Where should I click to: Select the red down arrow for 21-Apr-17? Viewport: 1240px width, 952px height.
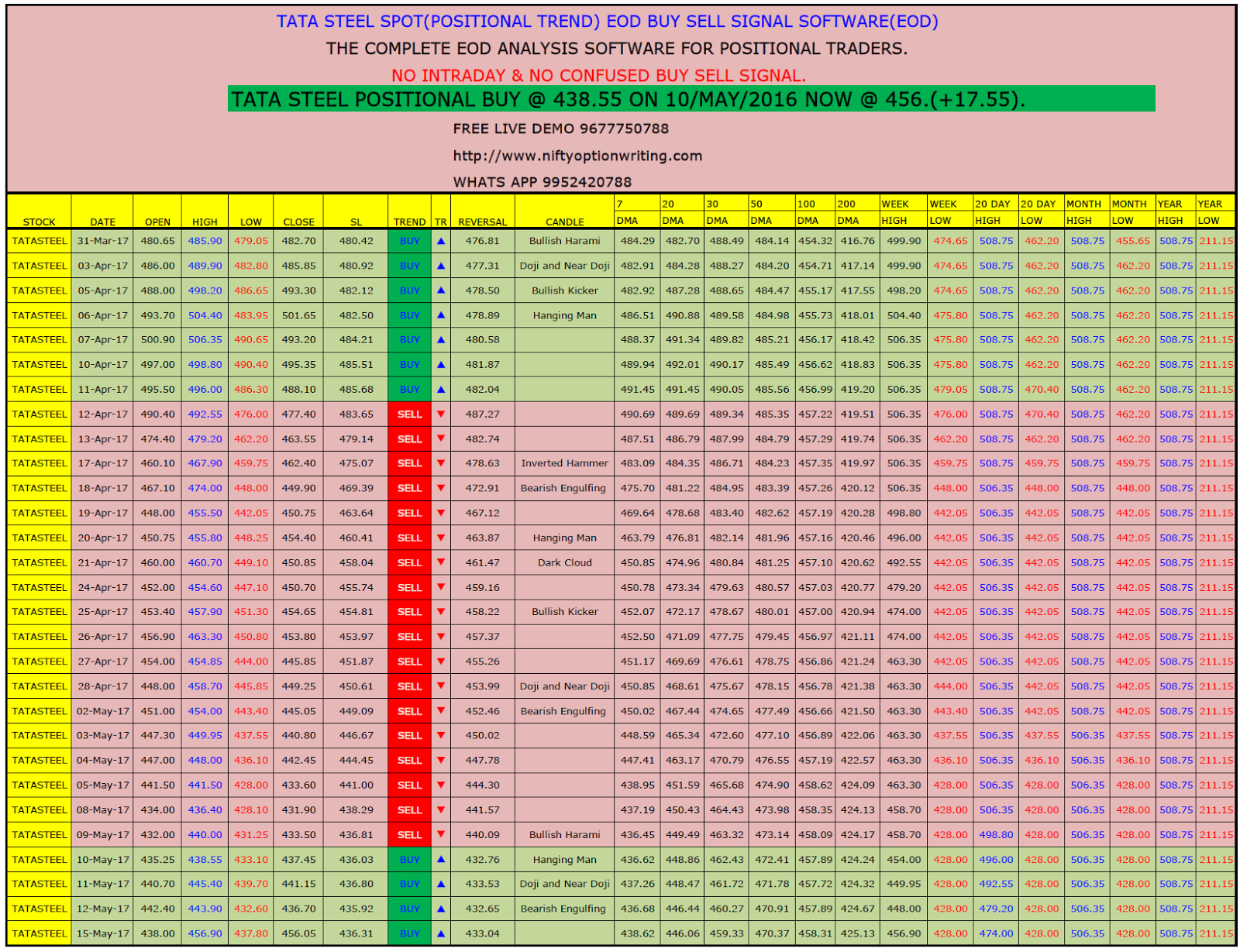coord(441,562)
